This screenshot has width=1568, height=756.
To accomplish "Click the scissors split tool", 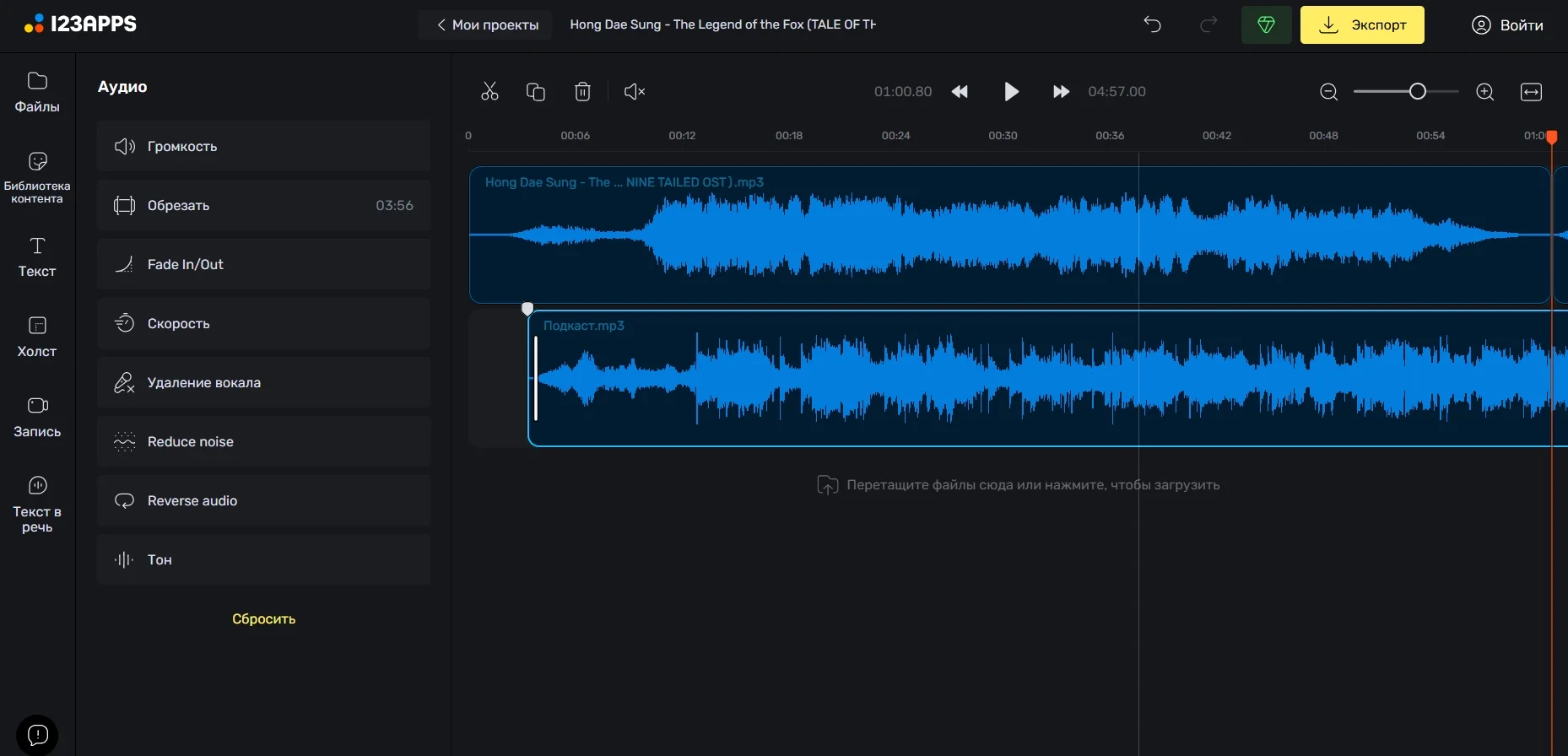I will pos(490,92).
